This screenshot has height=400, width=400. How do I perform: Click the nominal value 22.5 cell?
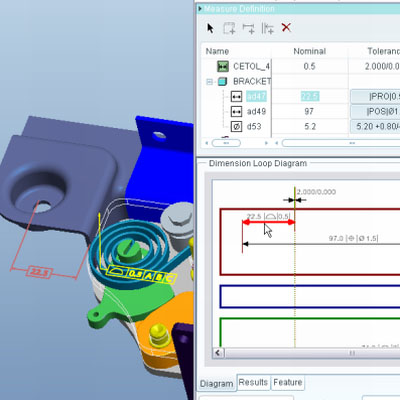click(310, 96)
